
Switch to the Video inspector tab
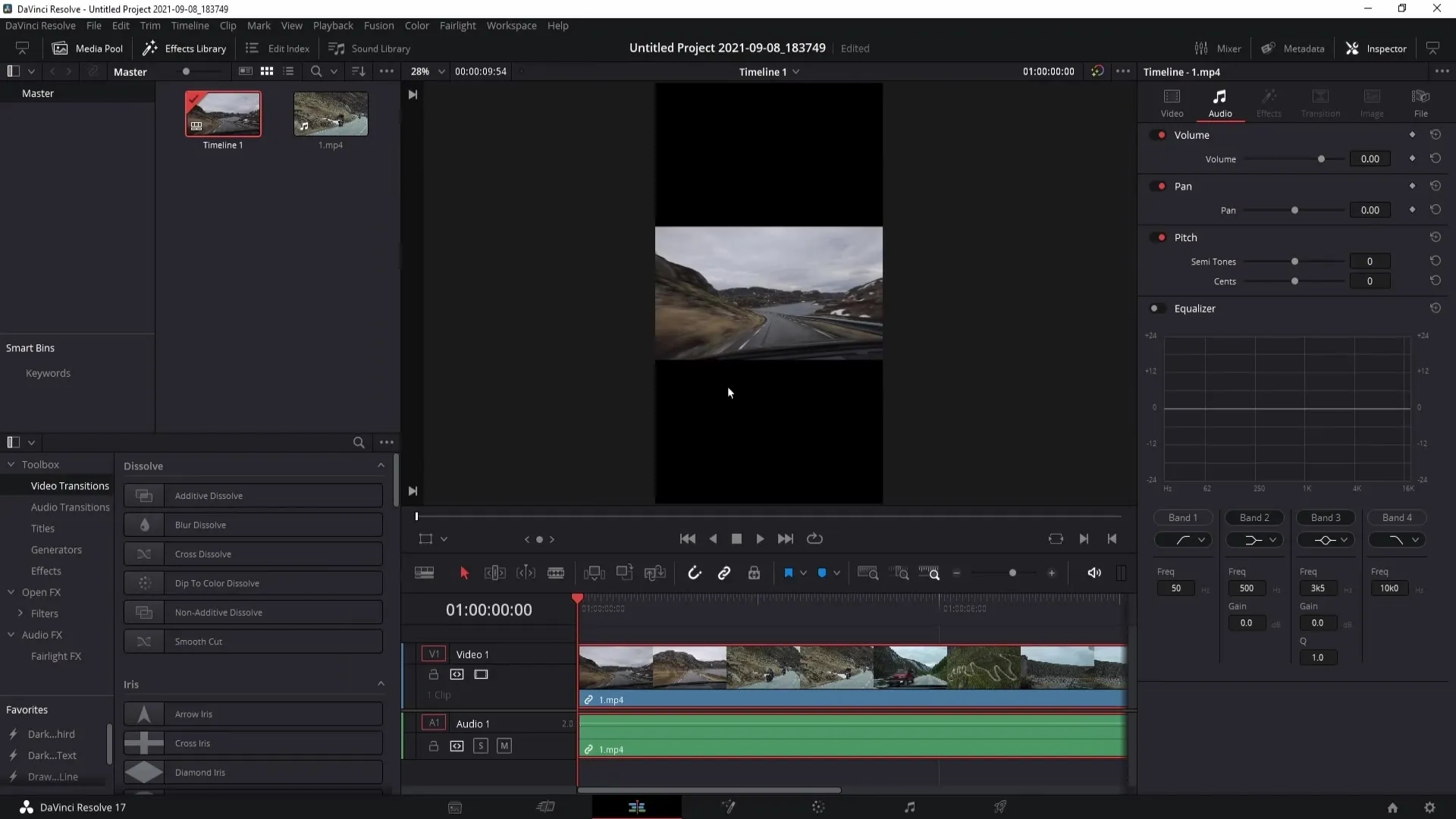[1172, 103]
